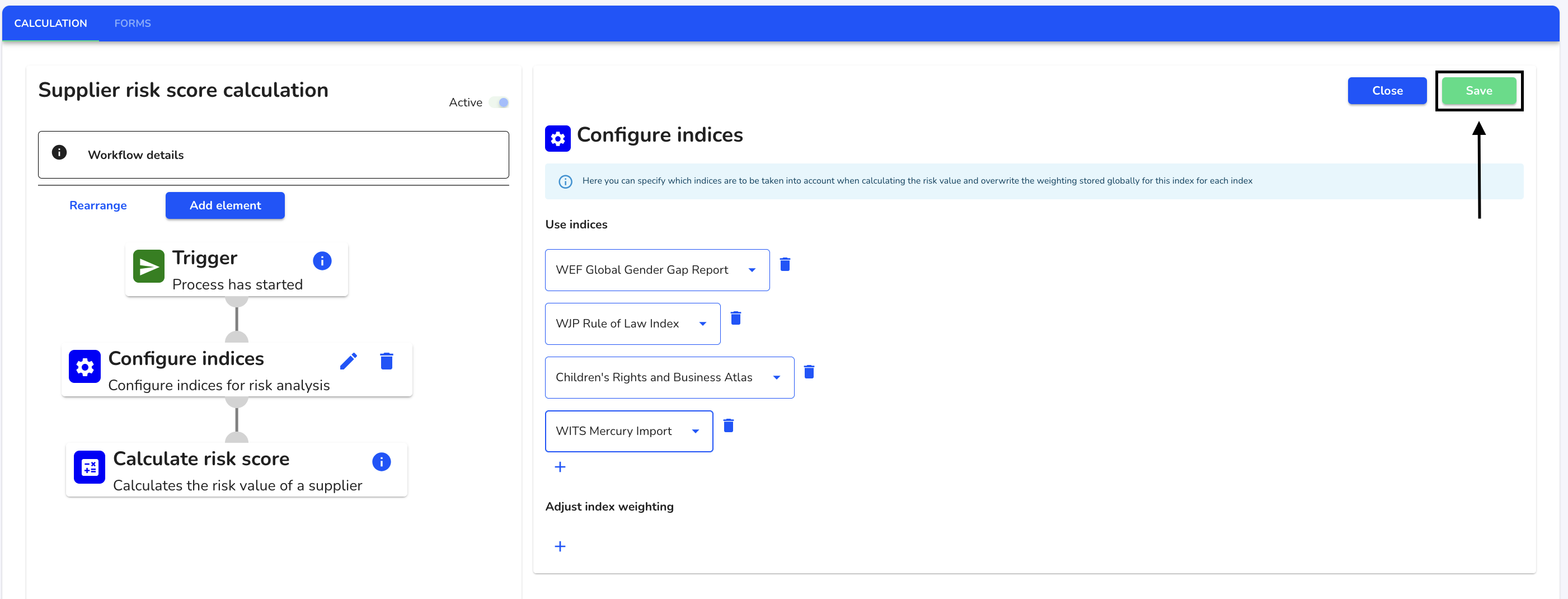Click text Calculates the risk value of a supplier
1568x599 pixels.
237,485
